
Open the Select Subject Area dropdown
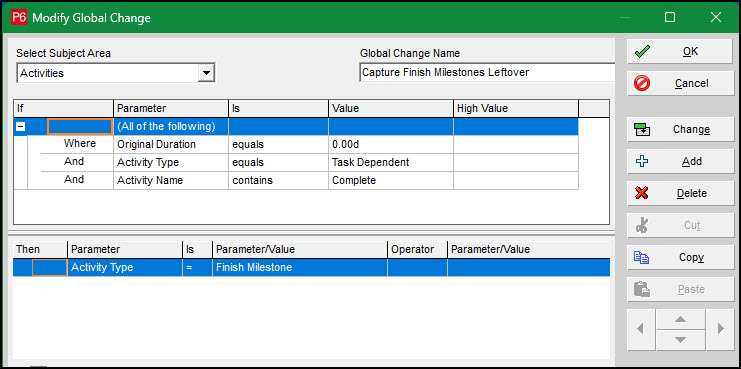(x=206, y=73)
